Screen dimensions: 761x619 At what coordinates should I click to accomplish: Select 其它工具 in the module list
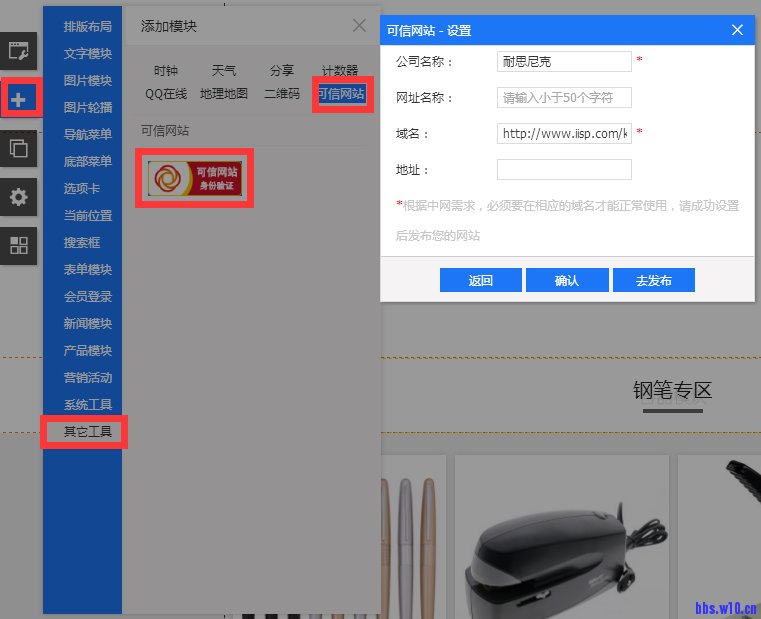click(x=87, y=432)
